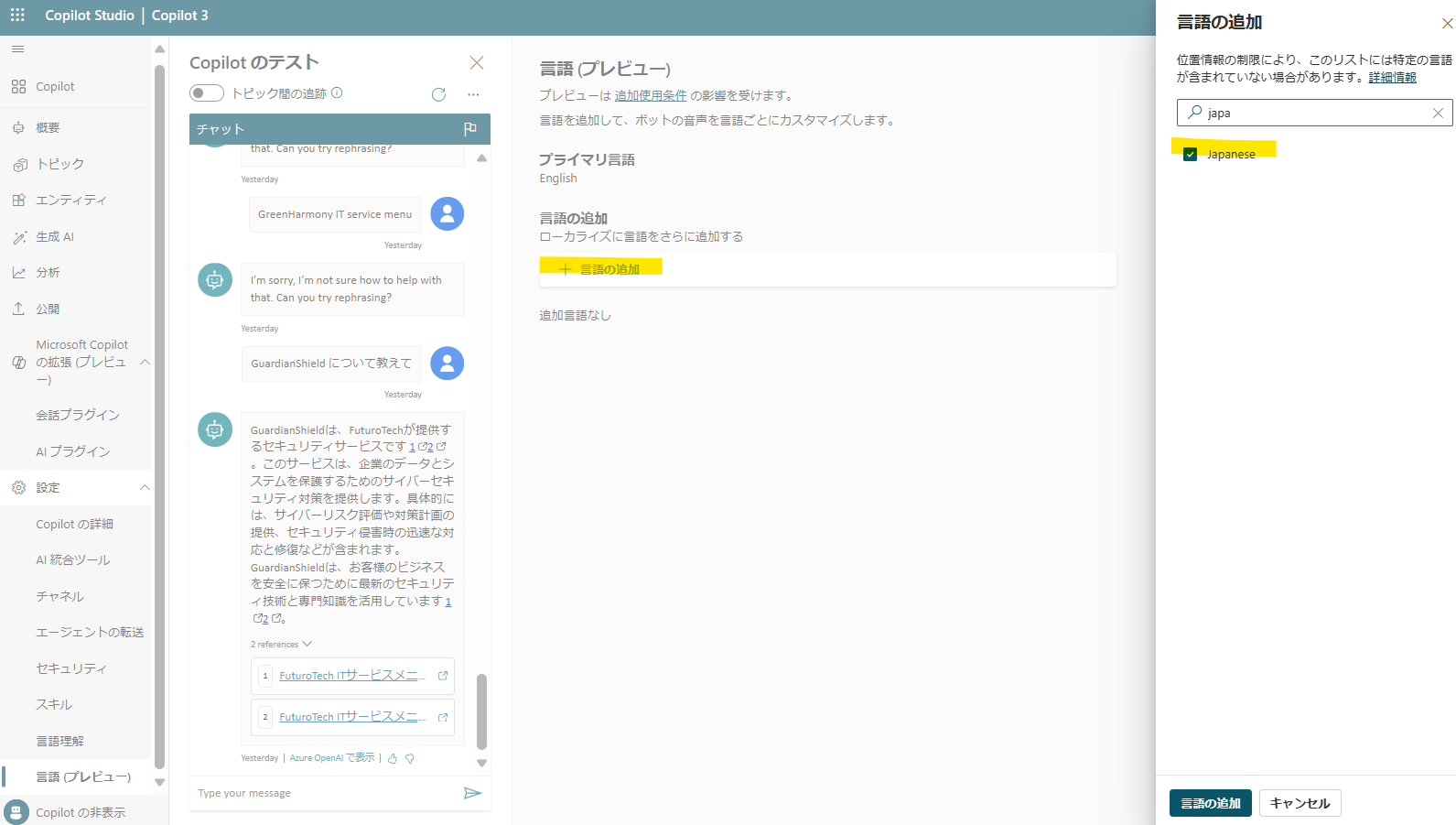Screen dimensions: 1456x825
Task: Click Copilot の非表示 at sidebar bottom
Action: click(x=81, y=812)
